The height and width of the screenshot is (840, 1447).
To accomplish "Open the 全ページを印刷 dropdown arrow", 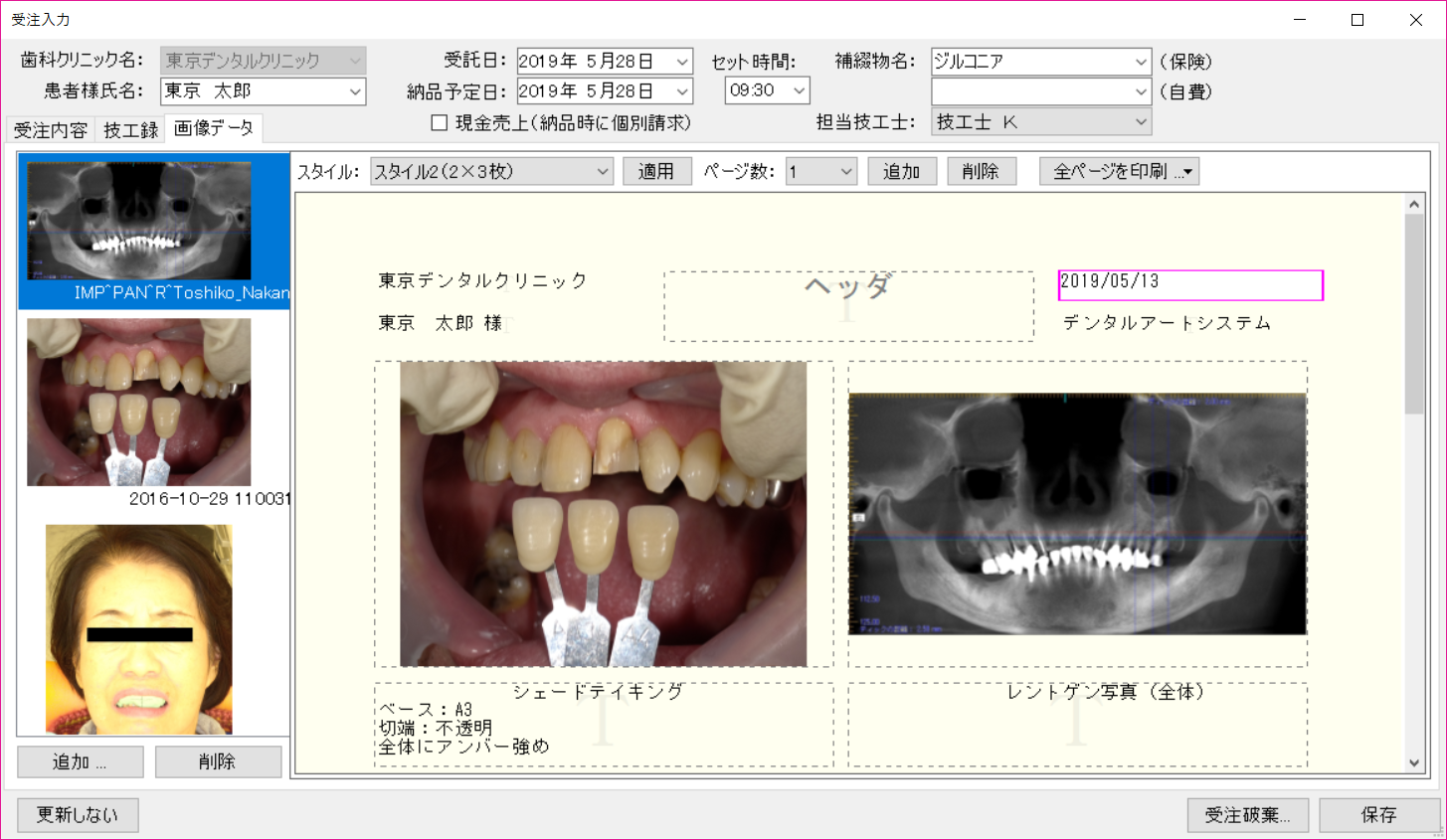I will click(x=1187, y=172).
